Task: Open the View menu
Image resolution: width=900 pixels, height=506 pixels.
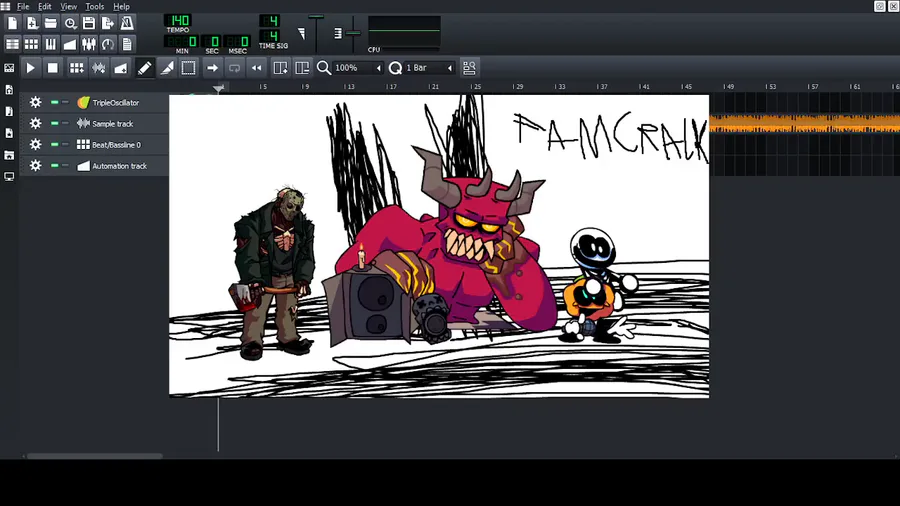Action: click(x=68, y=6)
